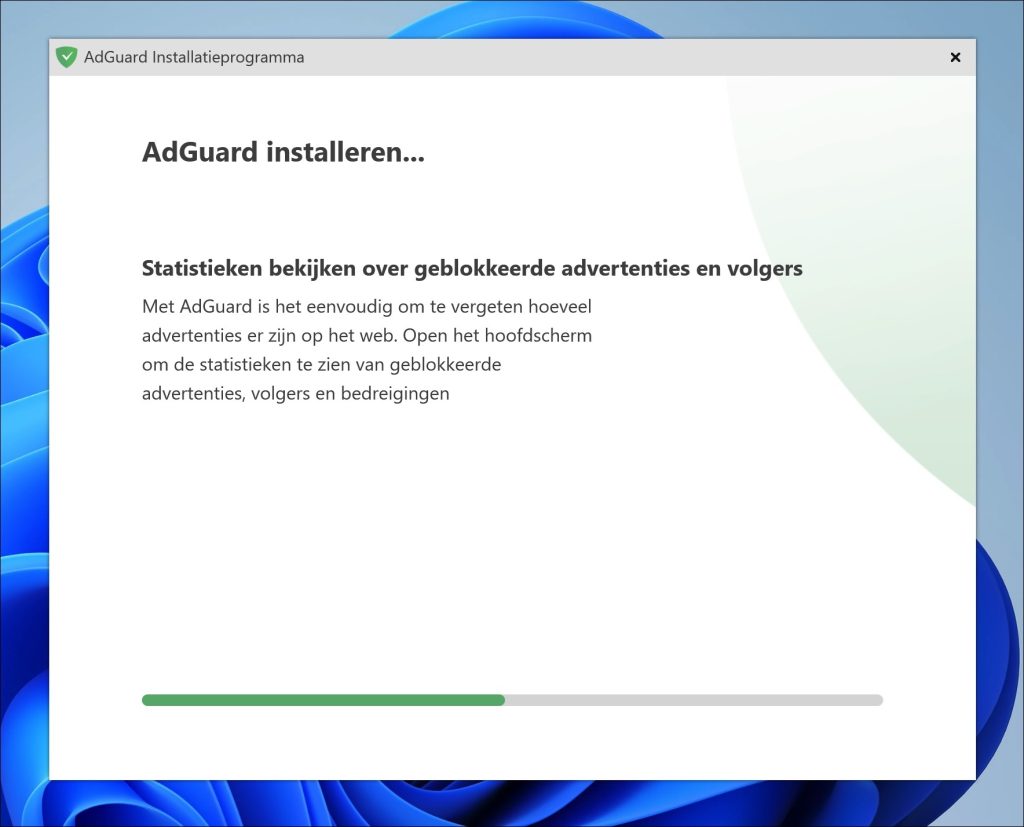The image size is (1024, 827).
Task: Click the title bar text 'AdGuard Installatieprogramma'
Action: coord(194,57)
